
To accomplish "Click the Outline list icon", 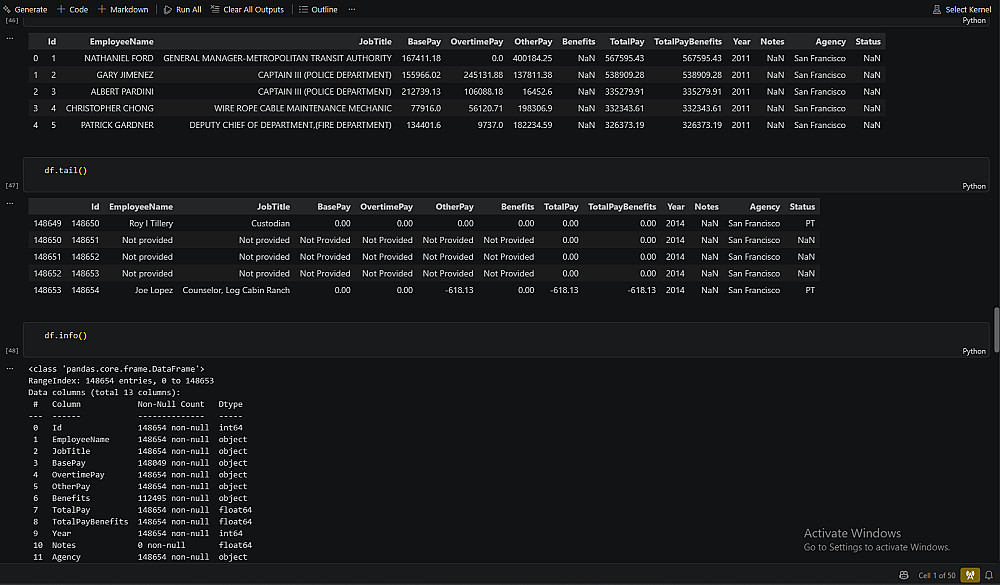I will pos(303,10).
